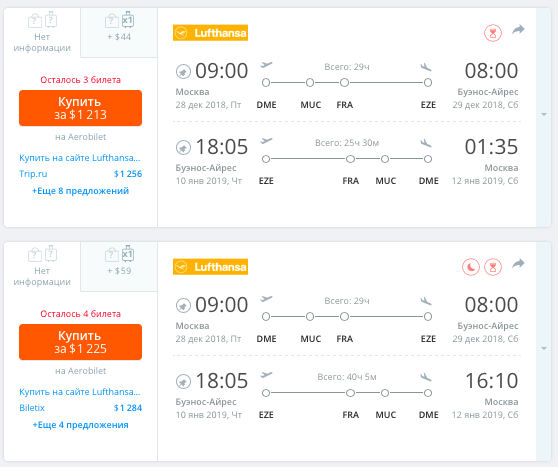Click hourglass long-layover icon on first ticket

493,33
